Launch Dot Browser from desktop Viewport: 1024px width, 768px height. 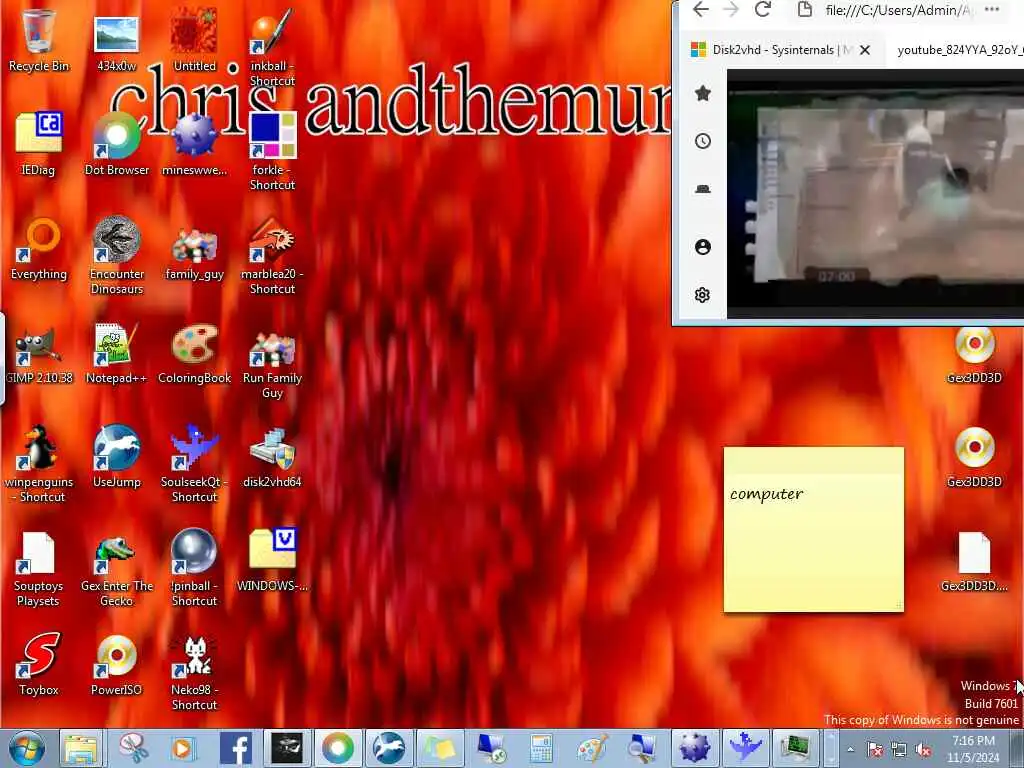[116, 144]
